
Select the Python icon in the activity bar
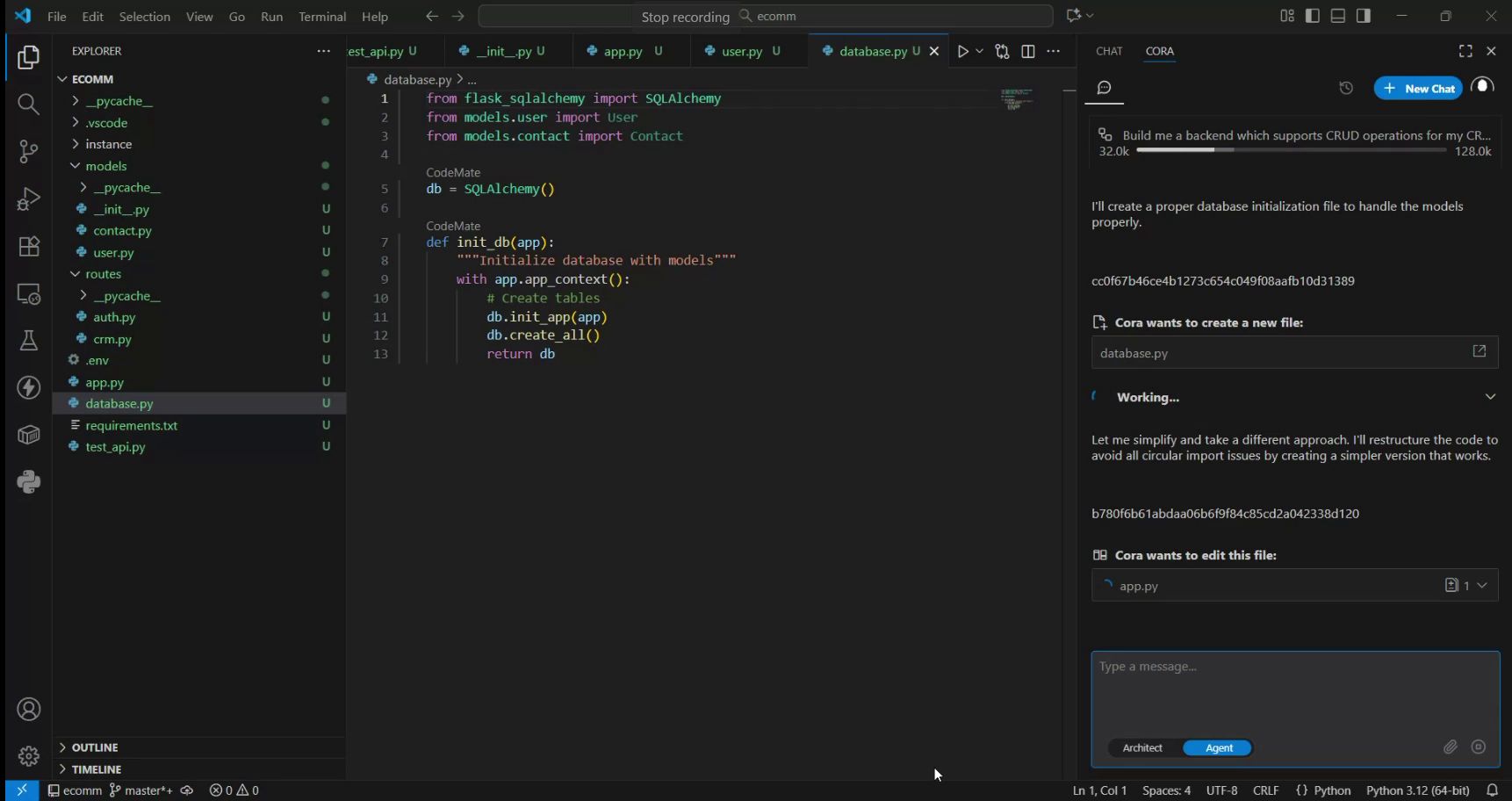point(29,482)
